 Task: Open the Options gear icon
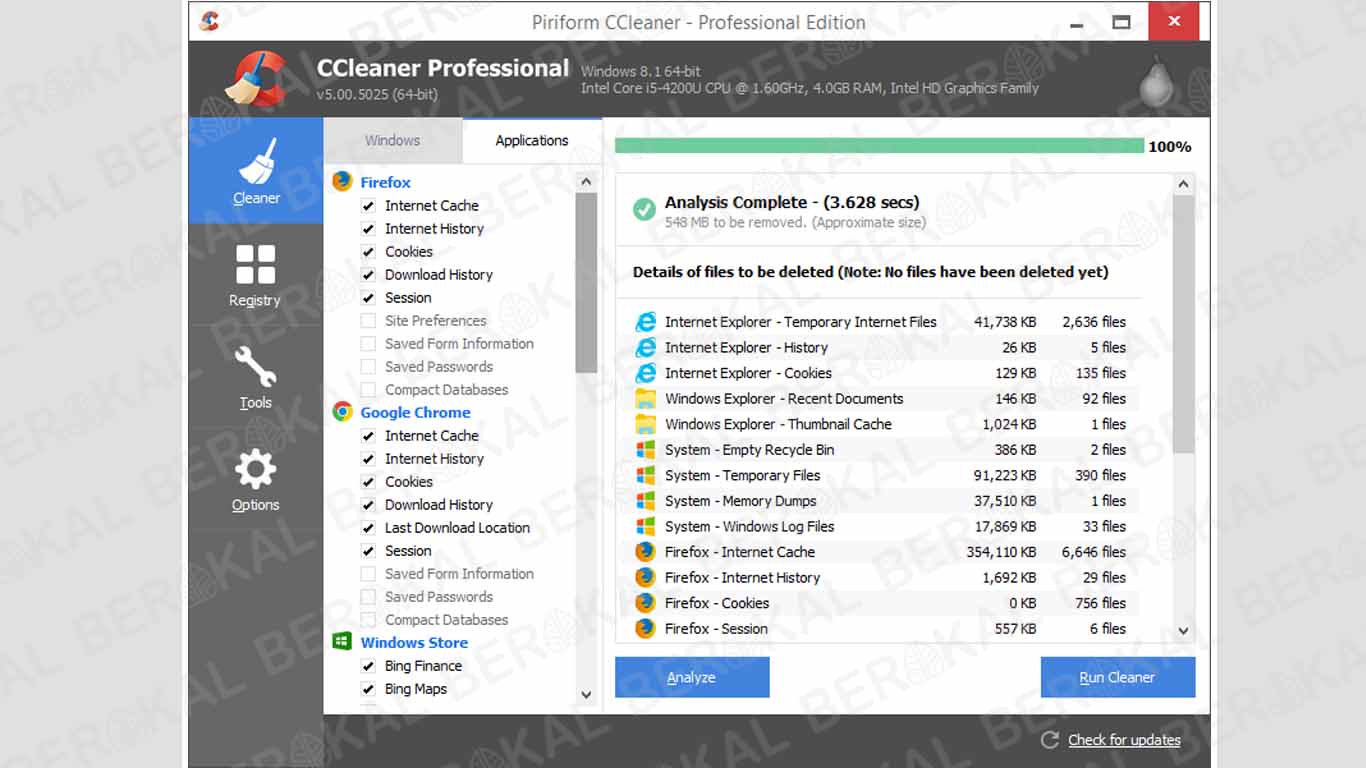pos(255,469)
